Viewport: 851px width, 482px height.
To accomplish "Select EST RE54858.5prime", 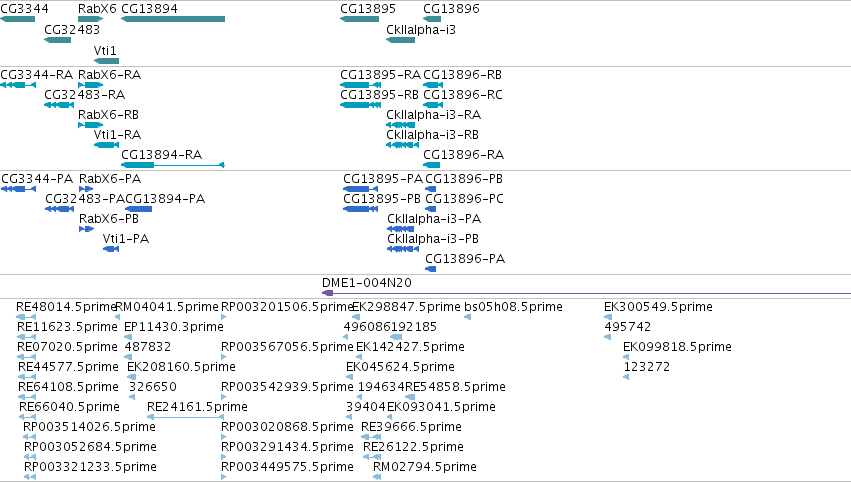I will 456,387.
